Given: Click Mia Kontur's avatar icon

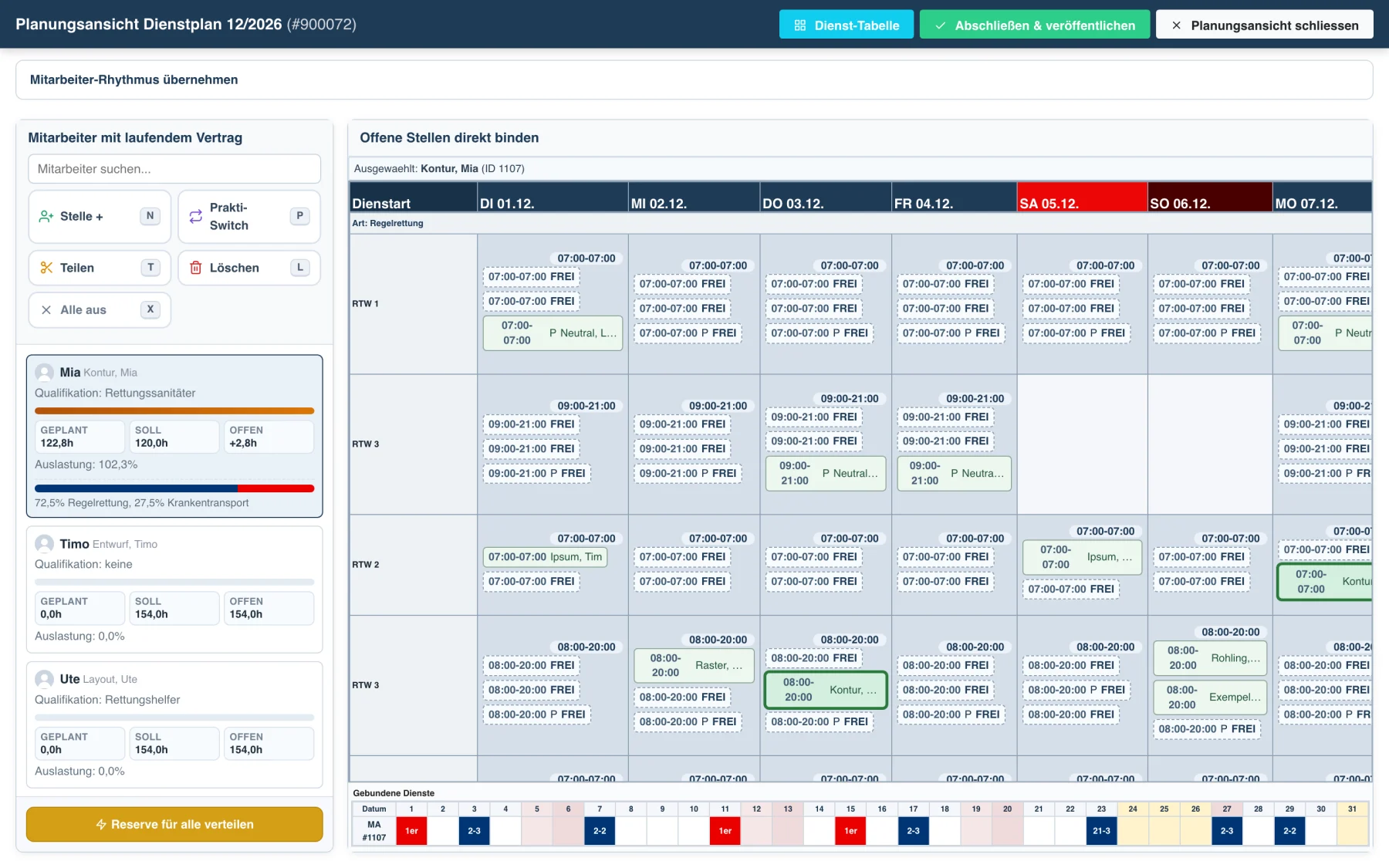Looking at the screenshot, I should pyautogui.click(x=45, y=373).
